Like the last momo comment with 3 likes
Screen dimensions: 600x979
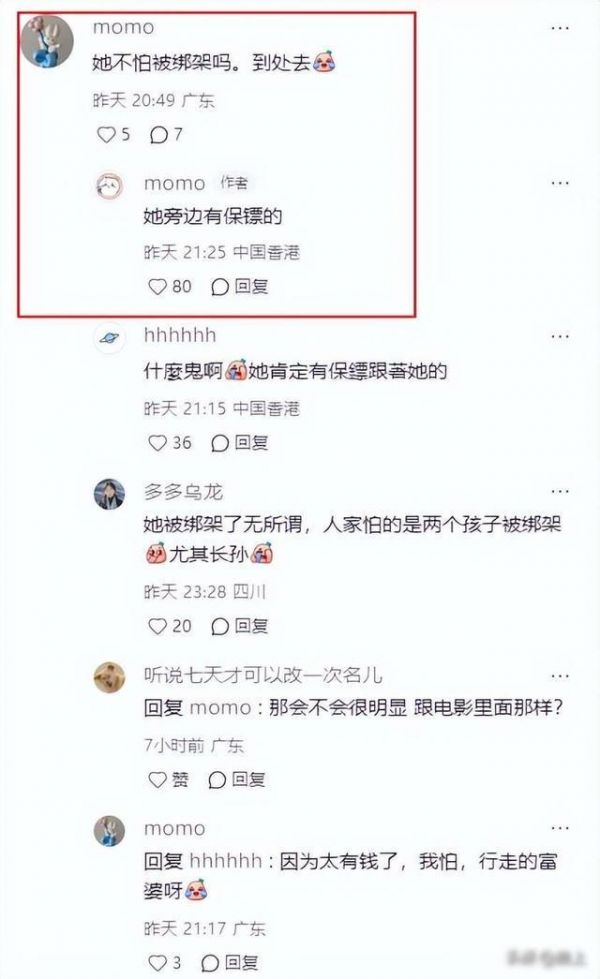point(165,963)
